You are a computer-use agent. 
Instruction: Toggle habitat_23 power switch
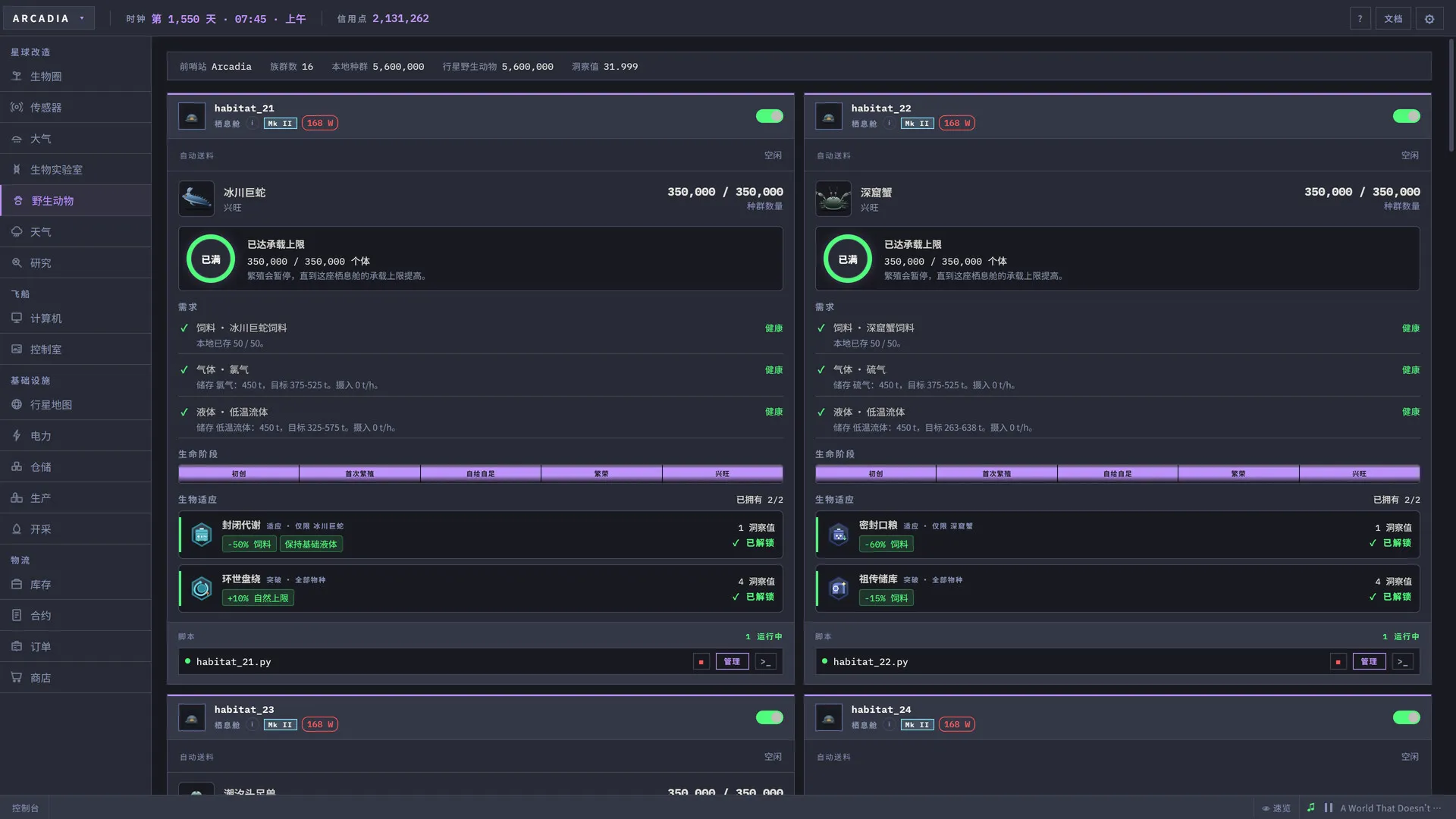[769, 717]
